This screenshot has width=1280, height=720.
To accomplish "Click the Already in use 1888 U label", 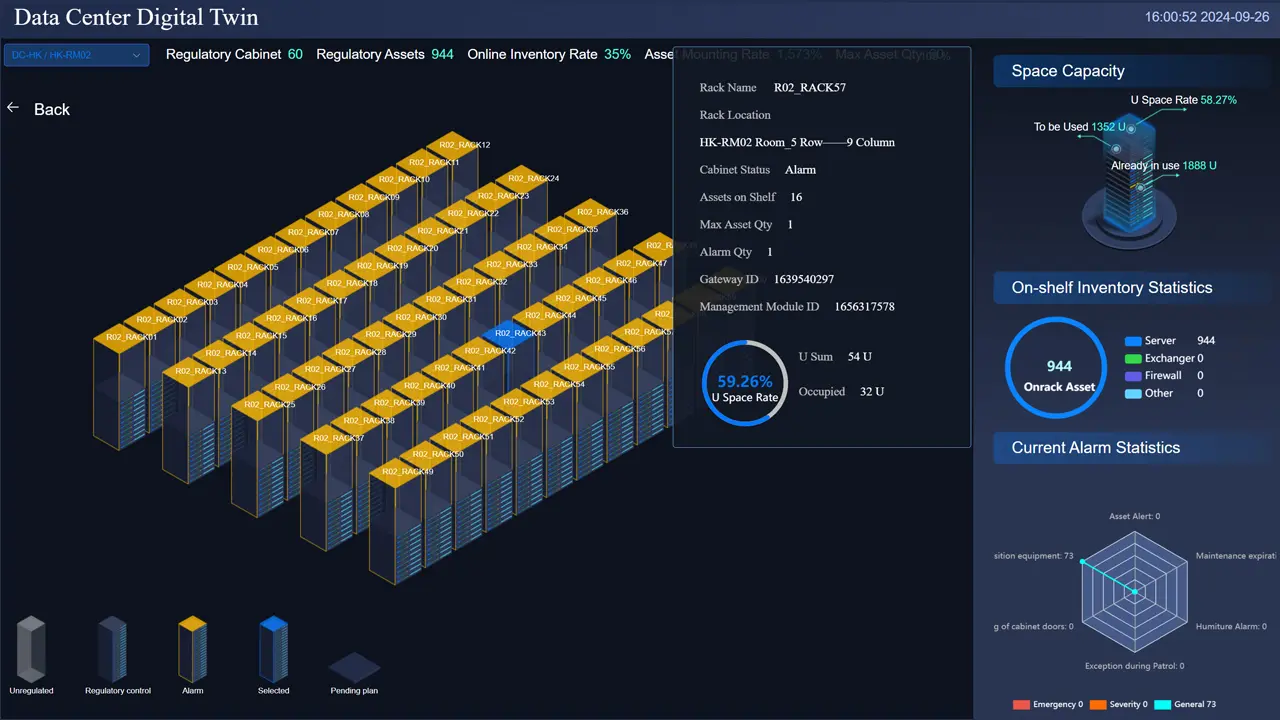I will [1164, 166].
